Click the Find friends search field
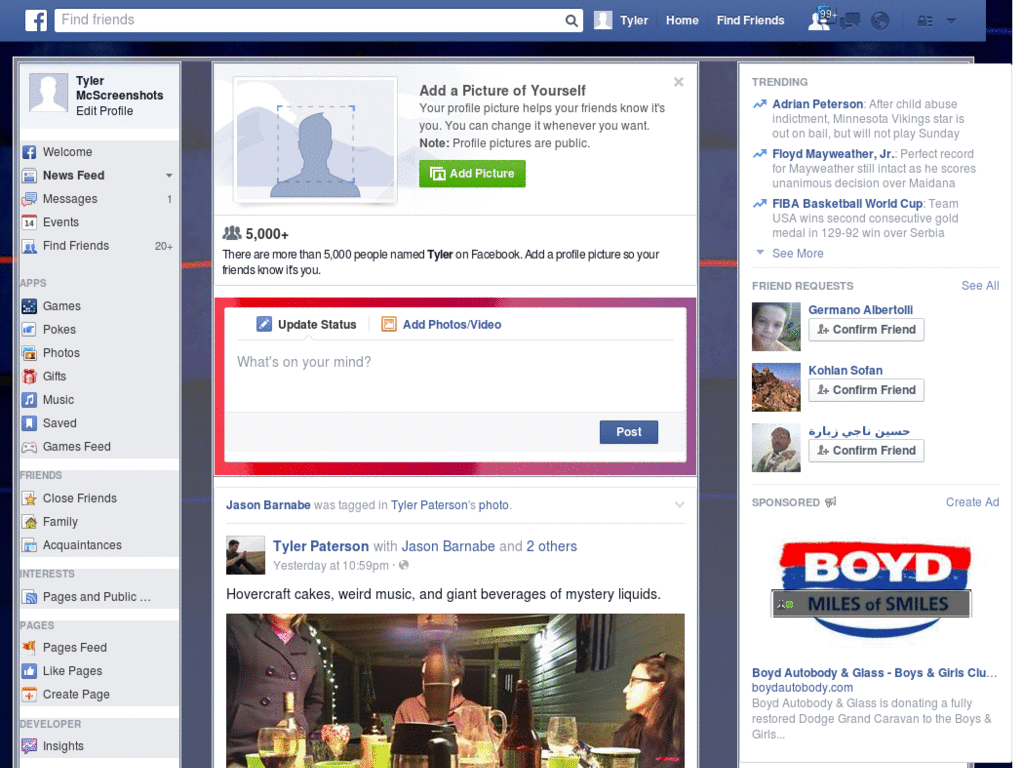Viewport: 1024px width, 768px height. 311,20
